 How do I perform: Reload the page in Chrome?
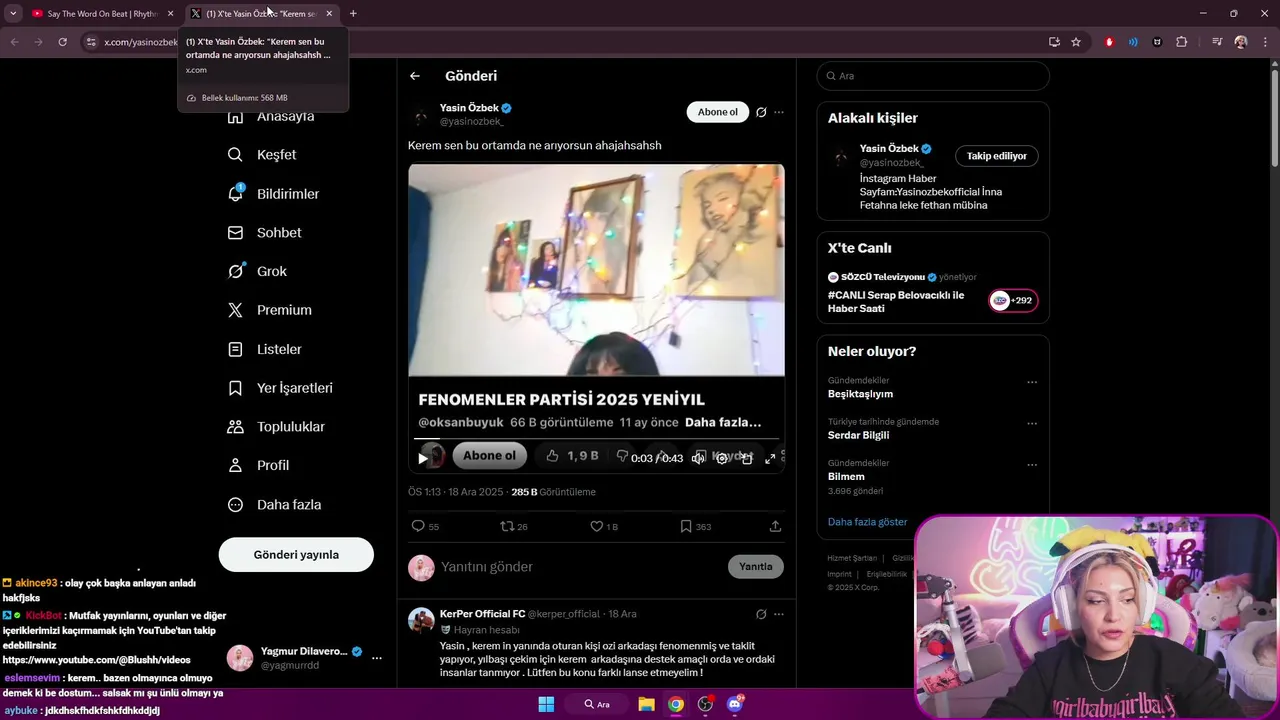point(62,42)
